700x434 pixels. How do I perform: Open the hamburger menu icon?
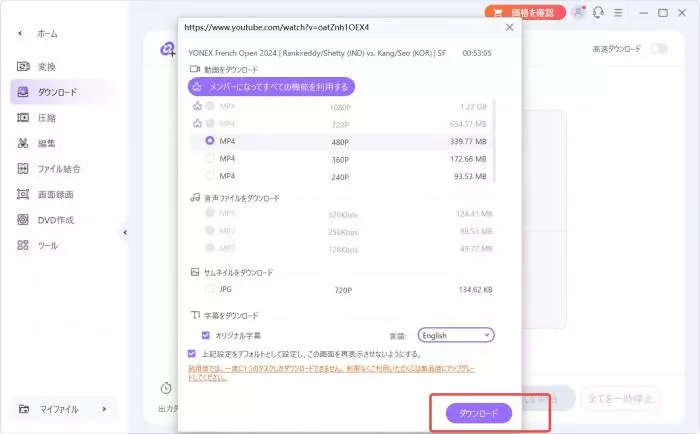pyautogui.click(x=618, y=13)
